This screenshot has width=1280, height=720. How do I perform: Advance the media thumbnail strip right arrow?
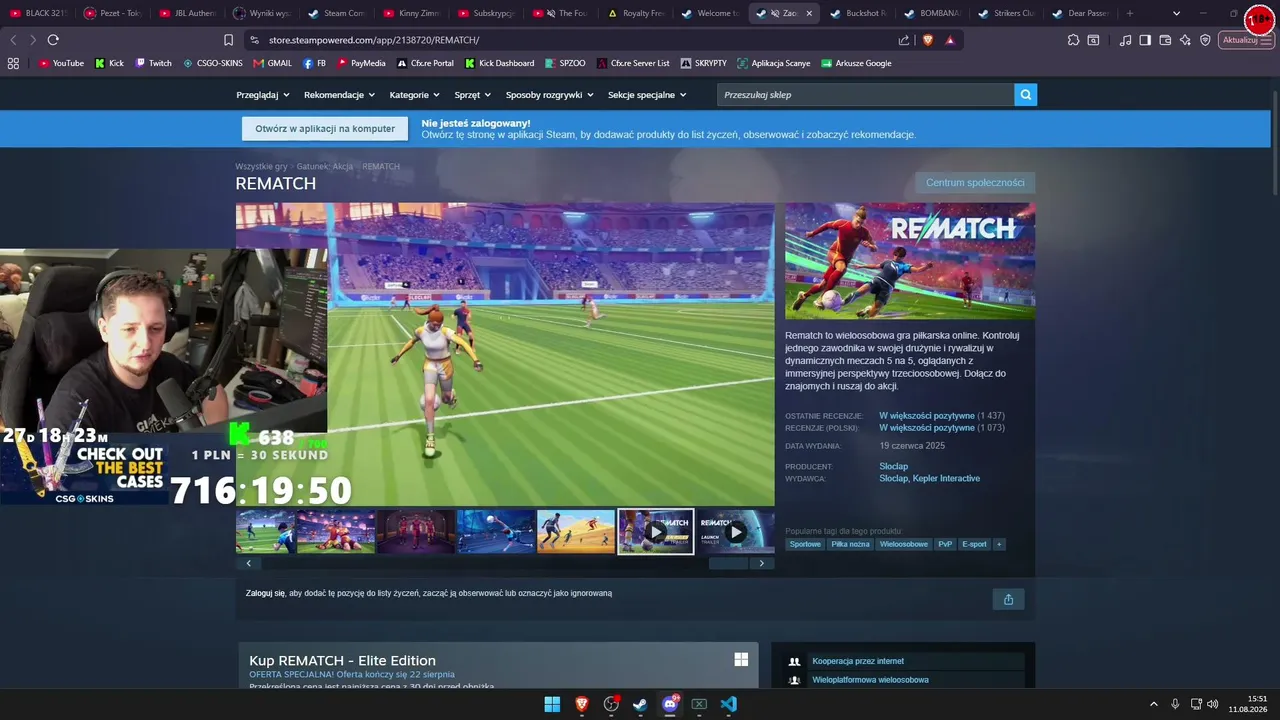[x=762, y=563]
